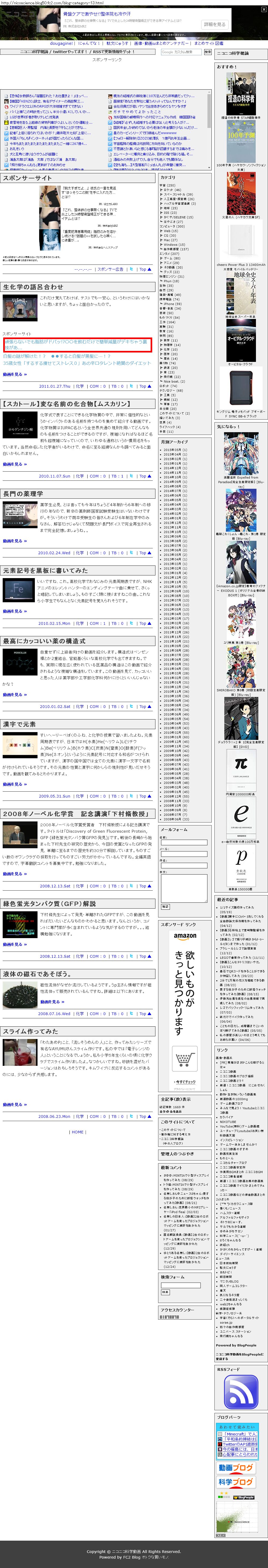Click 動画を見る under 長門の薬理学
Image resolution: width=268 pixels, height=1568 pixels.
click(14, 541)
